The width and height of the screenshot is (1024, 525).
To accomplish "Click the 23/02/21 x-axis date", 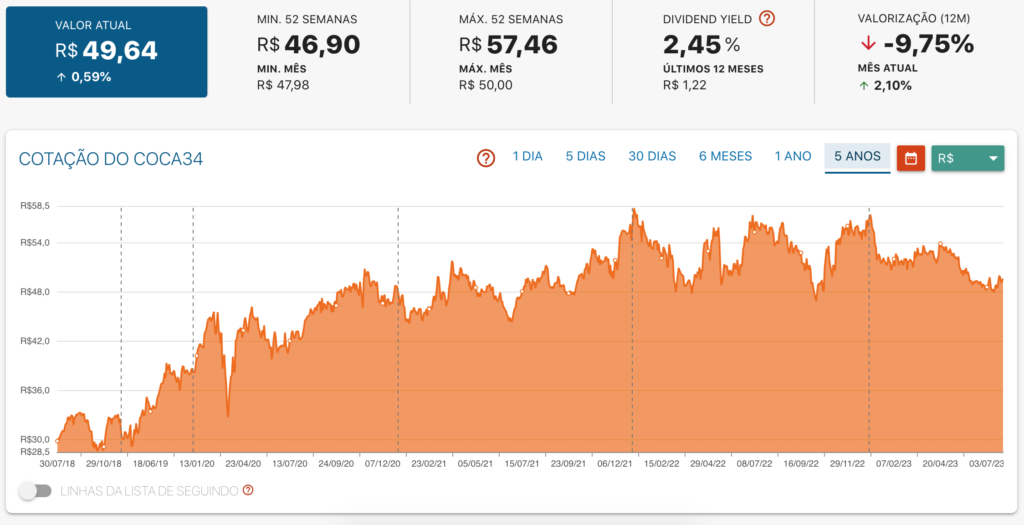I will 429,463.
